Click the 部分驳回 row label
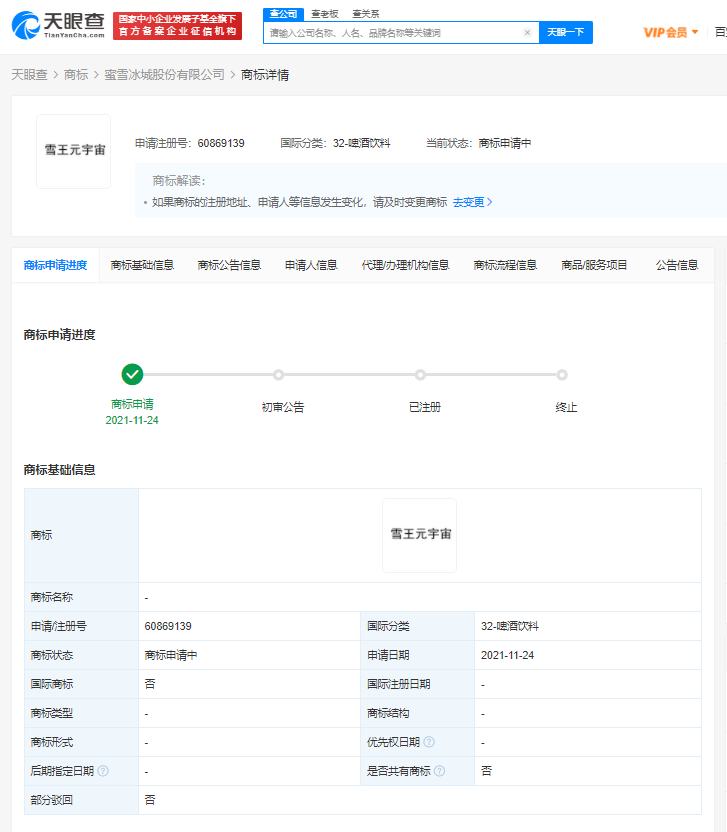The image size is (727, 832). [x=52, y=800]
